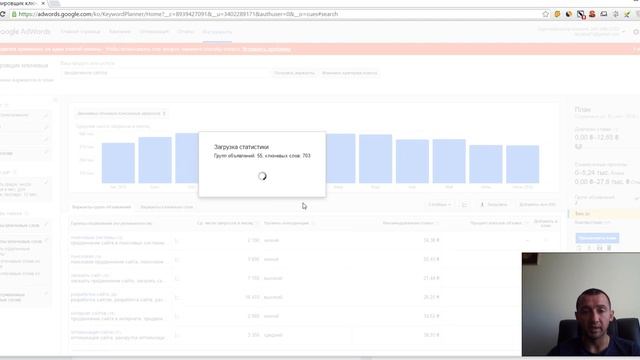The width and height of the screenshot is (640, 360).
Task: Click the Загрузить download button
Action: [x=494, y=204]
